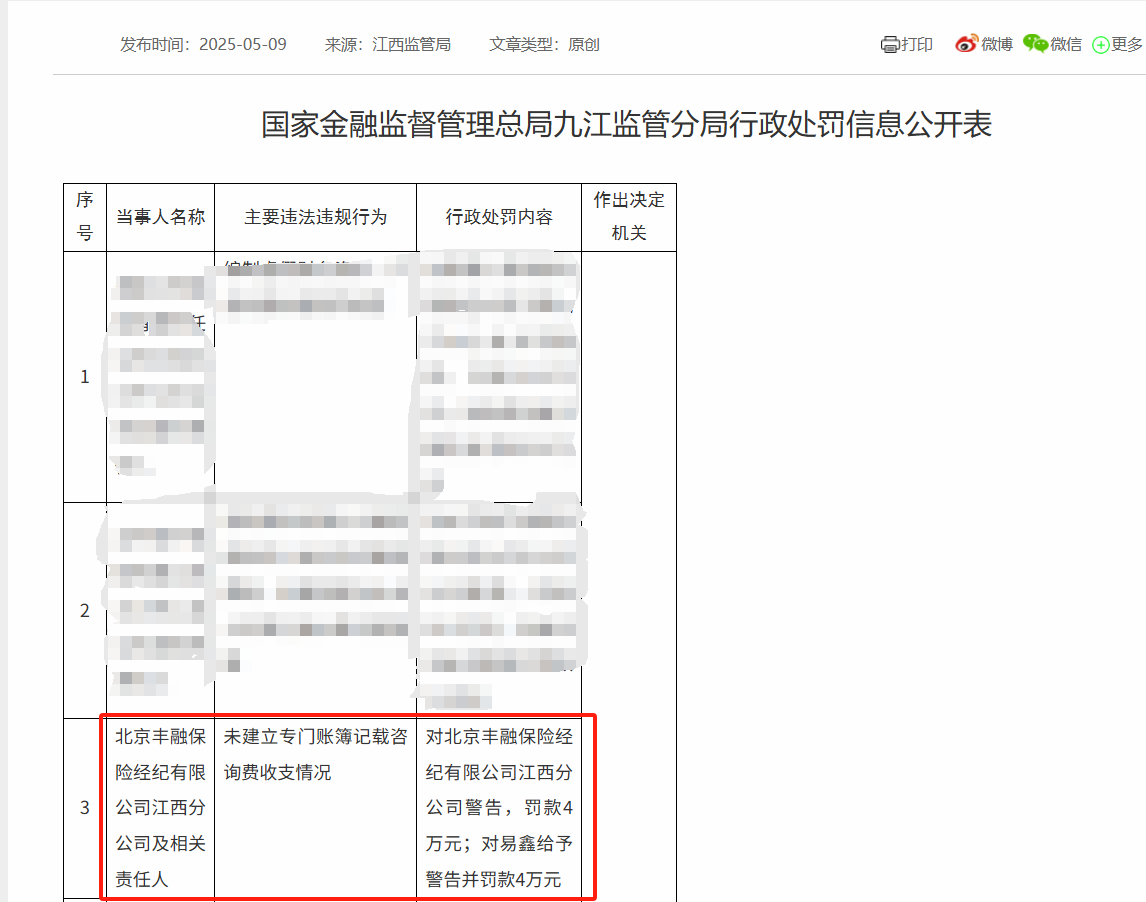1146x902 pixels.
Task: Click the source text 江西监管局
Action: (411, 45)
